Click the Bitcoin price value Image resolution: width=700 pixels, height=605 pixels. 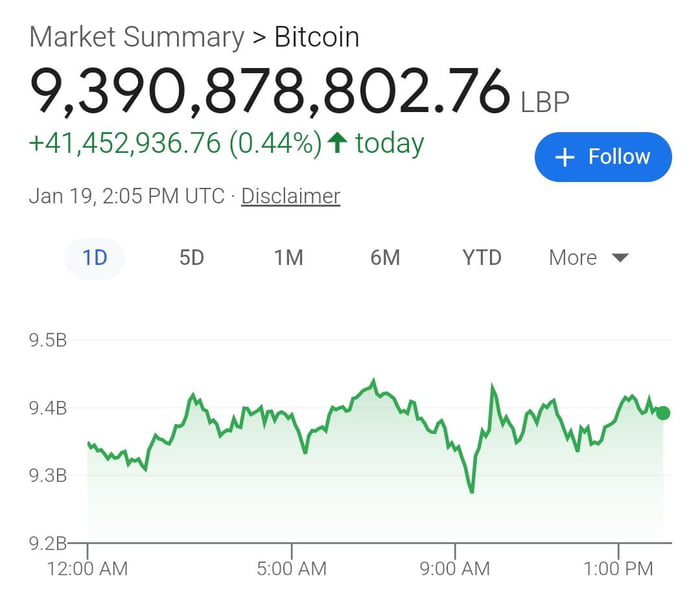(x=270, y=91)
